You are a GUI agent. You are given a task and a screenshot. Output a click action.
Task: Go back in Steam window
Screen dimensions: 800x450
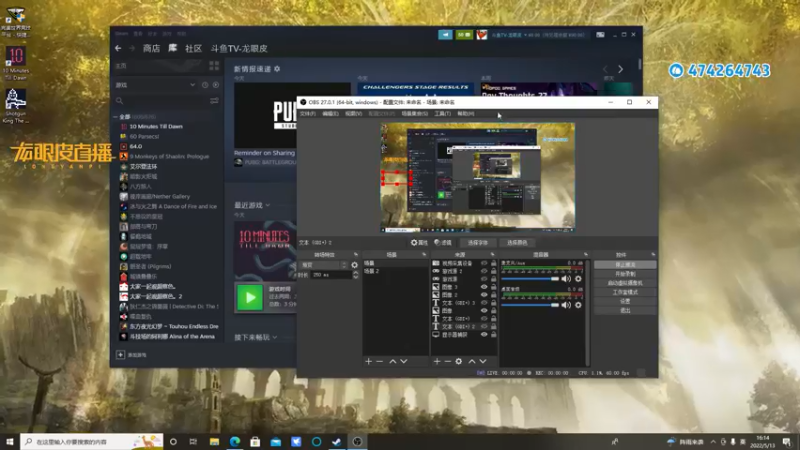click(x=118, y=48)
